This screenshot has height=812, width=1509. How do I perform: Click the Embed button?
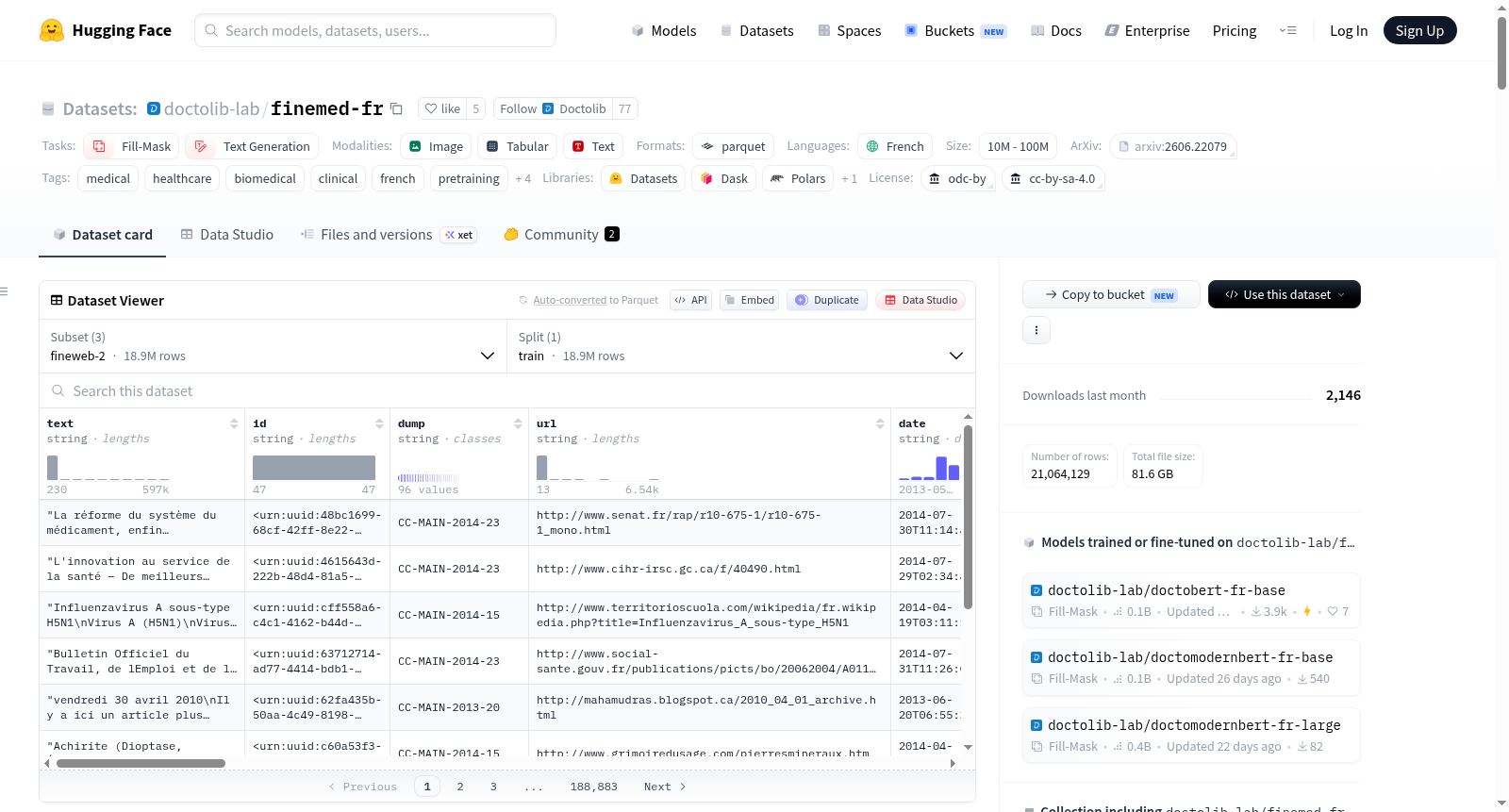pos(750,300)
